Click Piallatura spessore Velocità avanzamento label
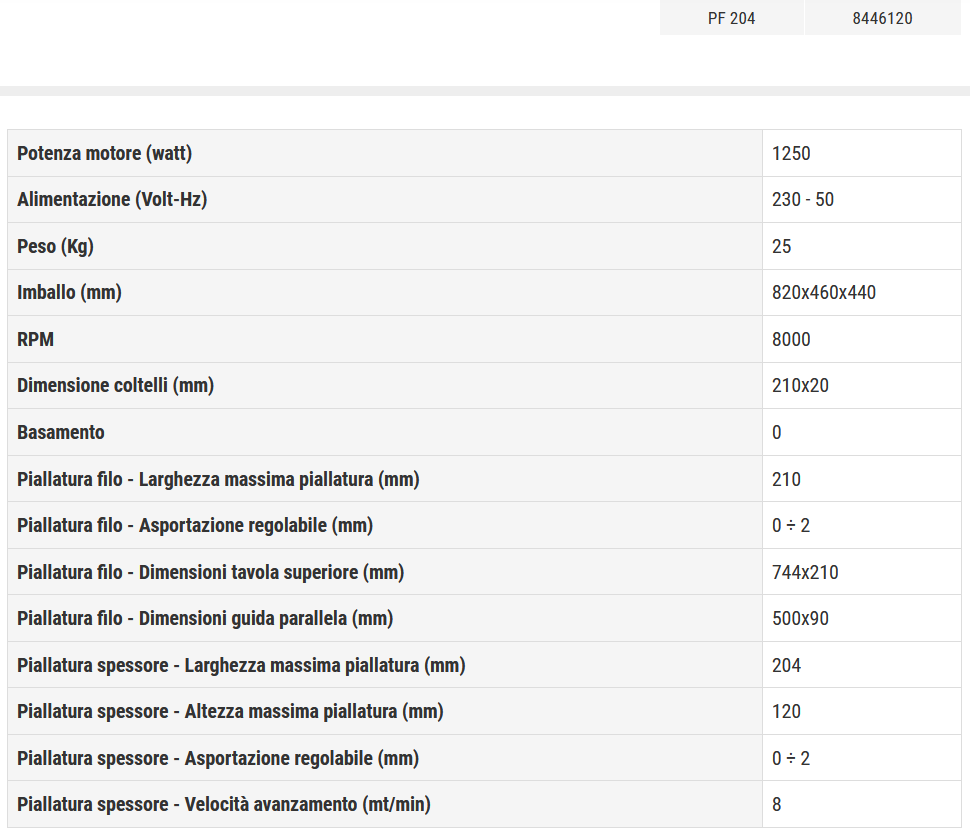 [x=224, y=804]
